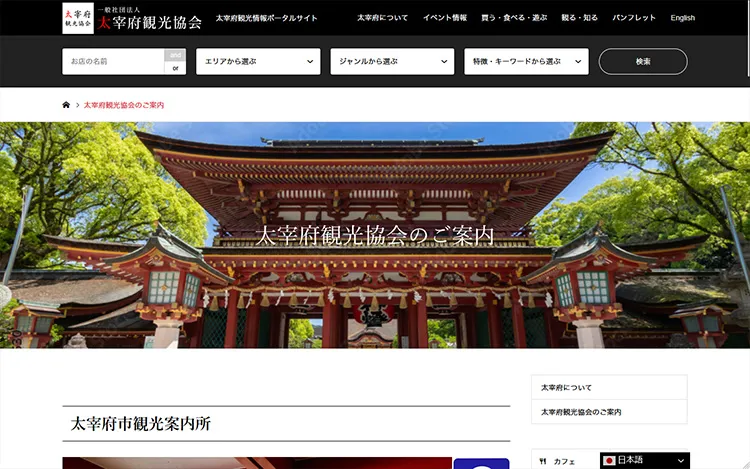Focus the お店の名前 search field
Viewport: 750px width, 469px height.
pyautogui.click(x=113, y=61)
